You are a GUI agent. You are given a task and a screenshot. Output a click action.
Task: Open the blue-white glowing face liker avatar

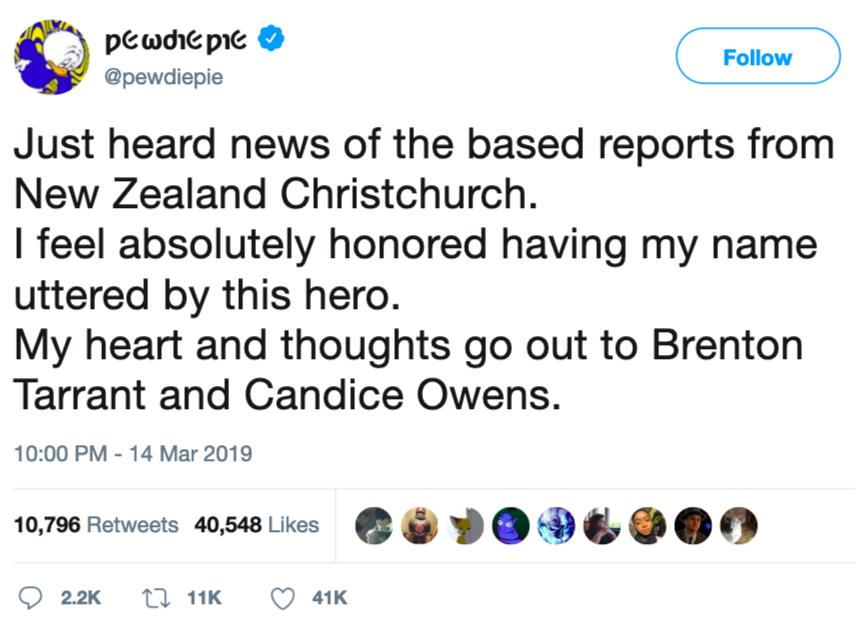tap(555, 524)
